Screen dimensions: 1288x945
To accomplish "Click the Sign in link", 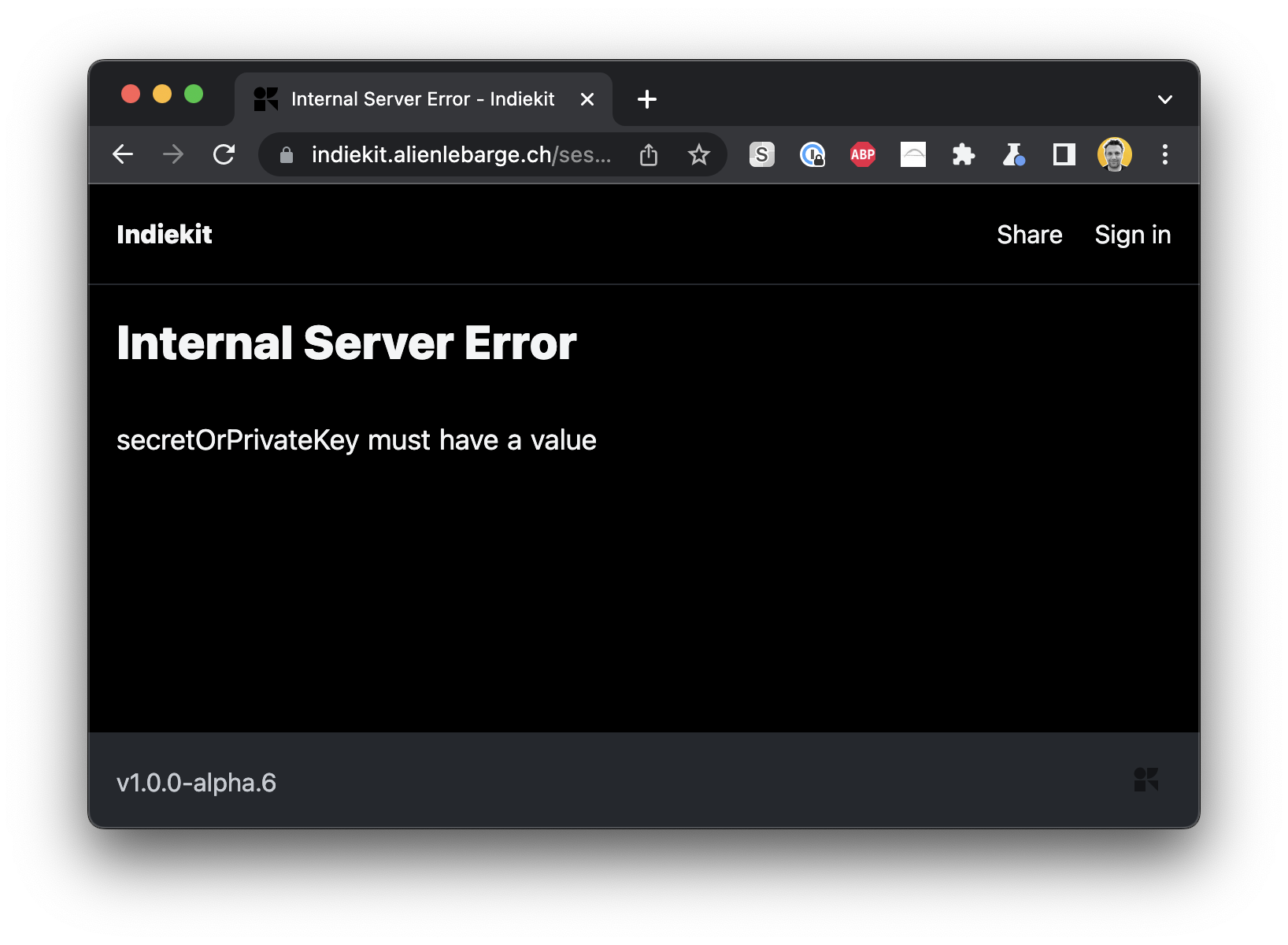I will tap(1133, 234).
